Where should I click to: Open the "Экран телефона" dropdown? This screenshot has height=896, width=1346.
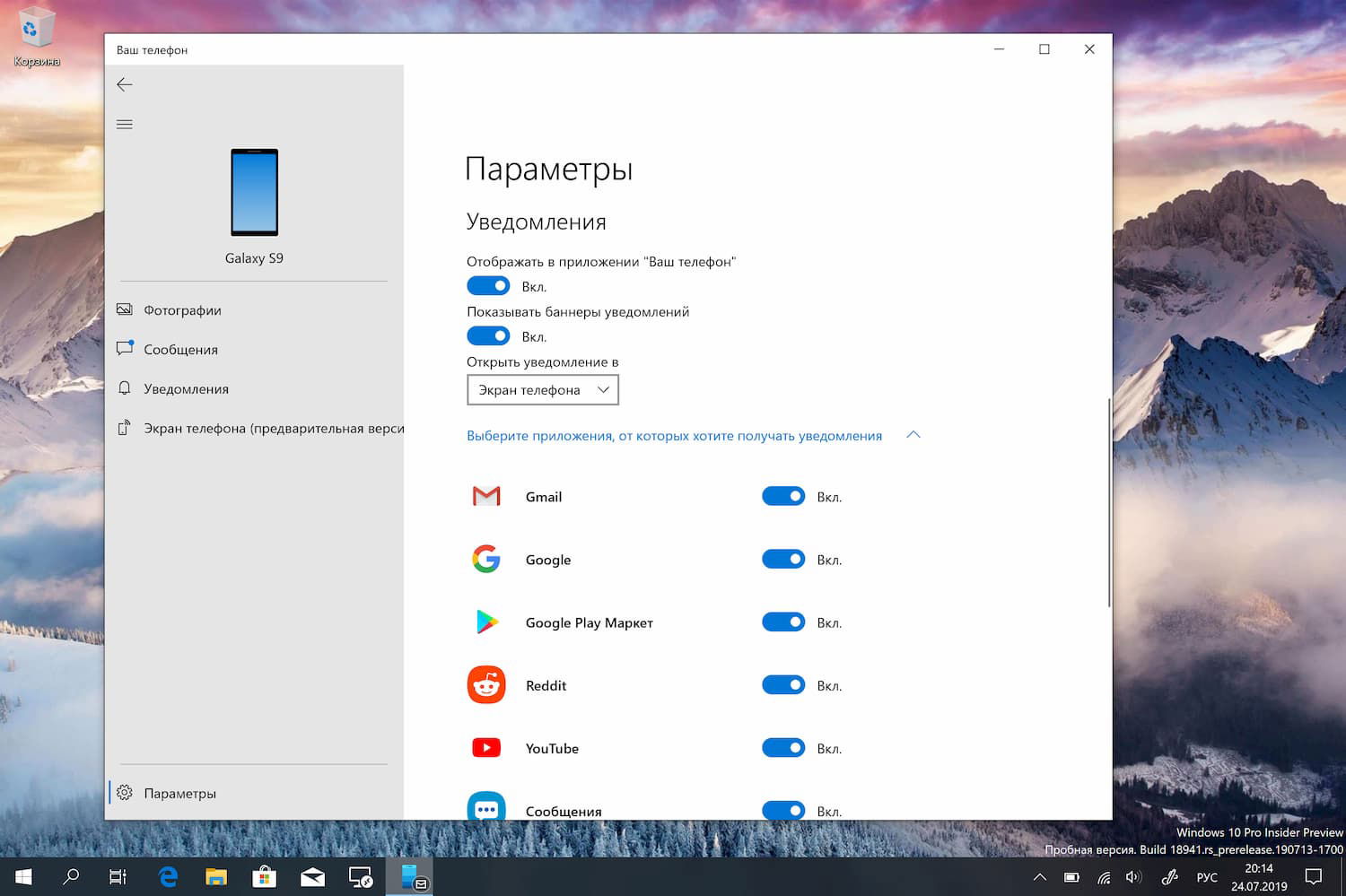pyautogui.click(x=543, y=390)
